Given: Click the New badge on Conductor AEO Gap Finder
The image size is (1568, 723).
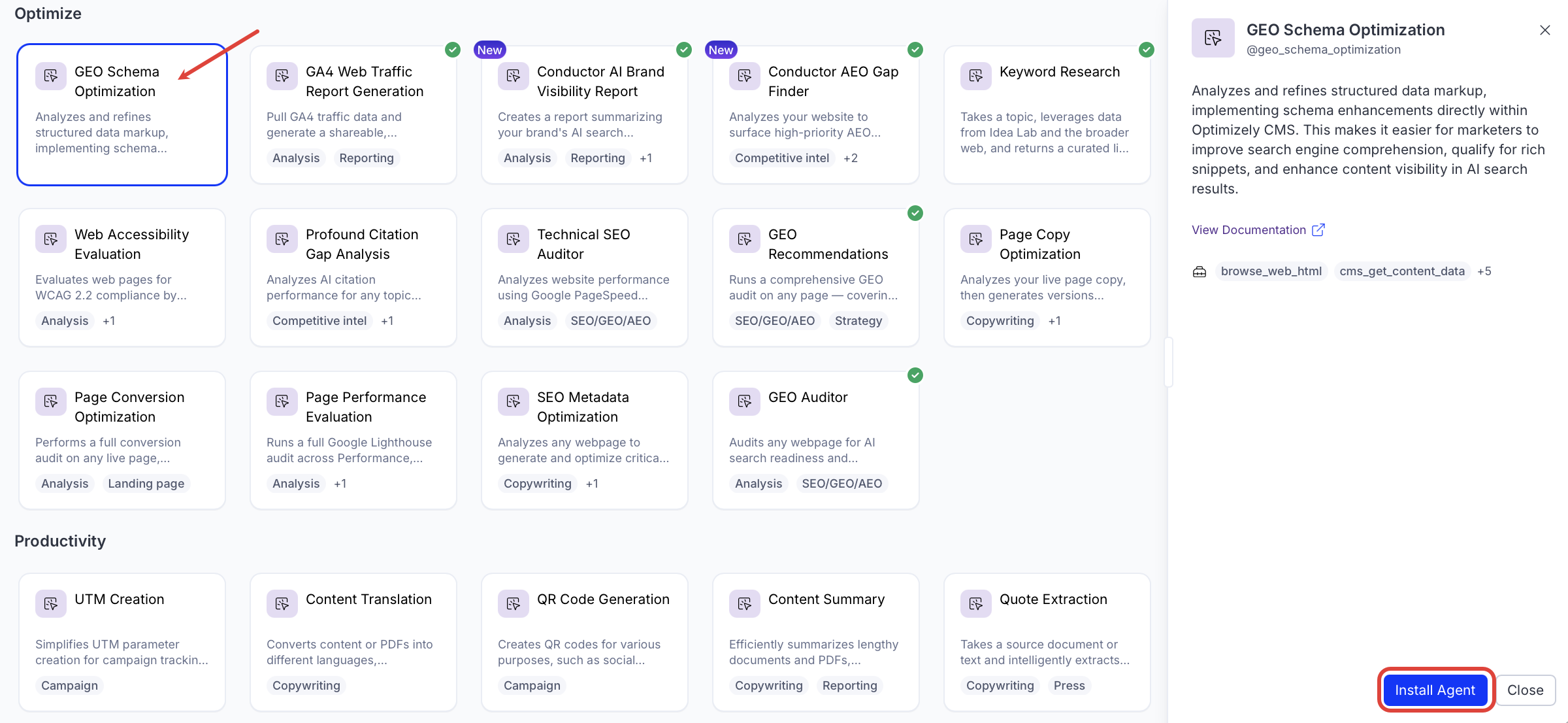Looking at the screenshot, I should tap(721, 50).
